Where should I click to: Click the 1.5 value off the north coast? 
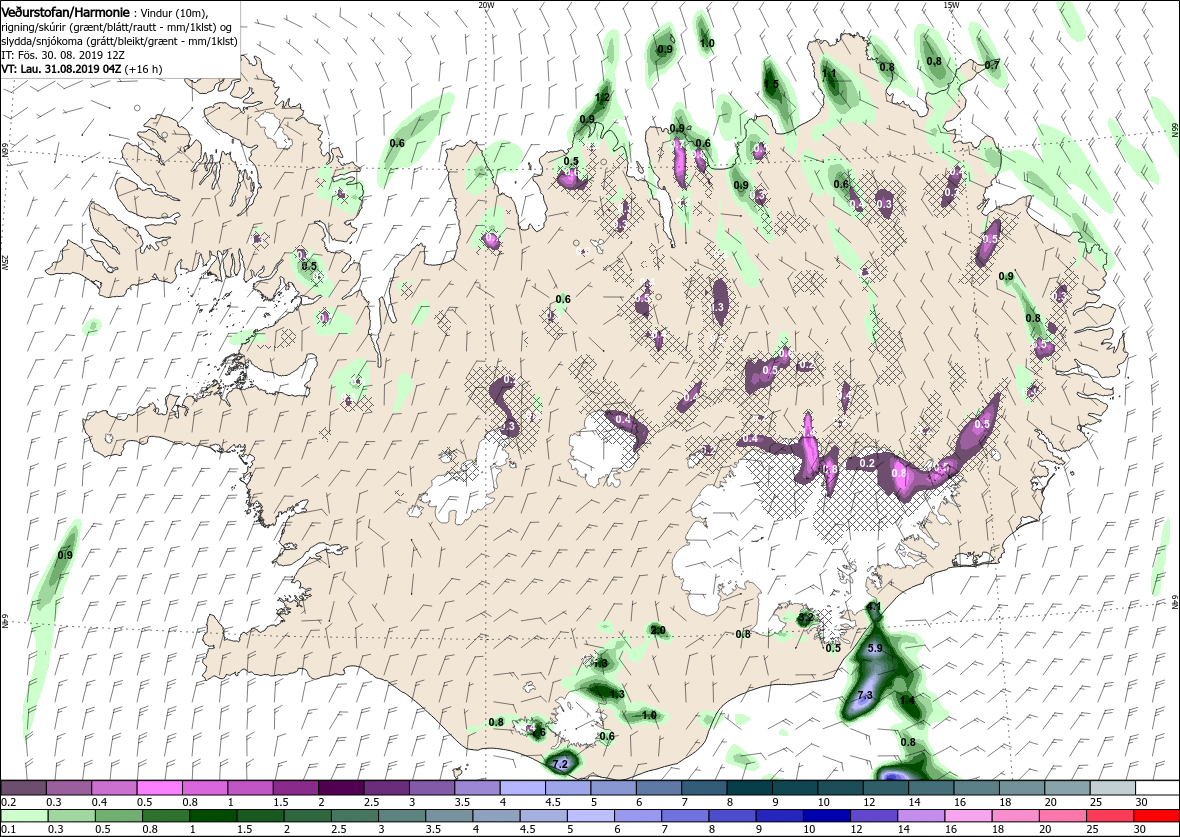click(x=771, y=84)
